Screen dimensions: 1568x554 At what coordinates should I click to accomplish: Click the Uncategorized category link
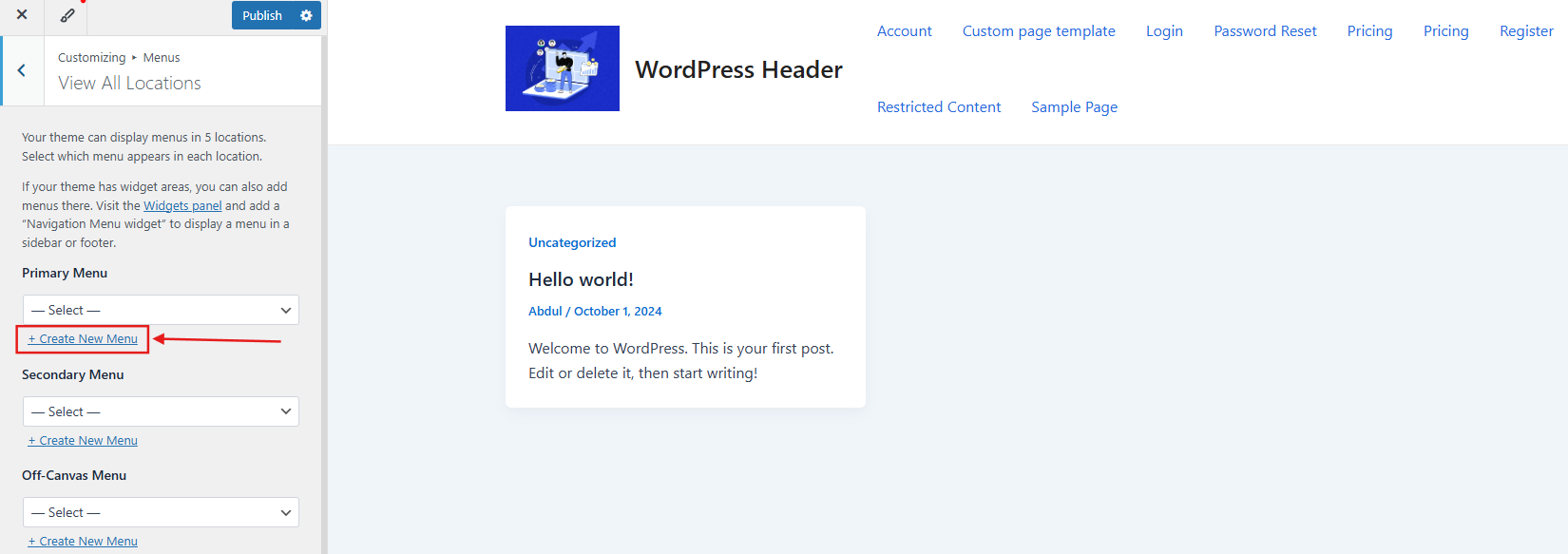point(572,243)
